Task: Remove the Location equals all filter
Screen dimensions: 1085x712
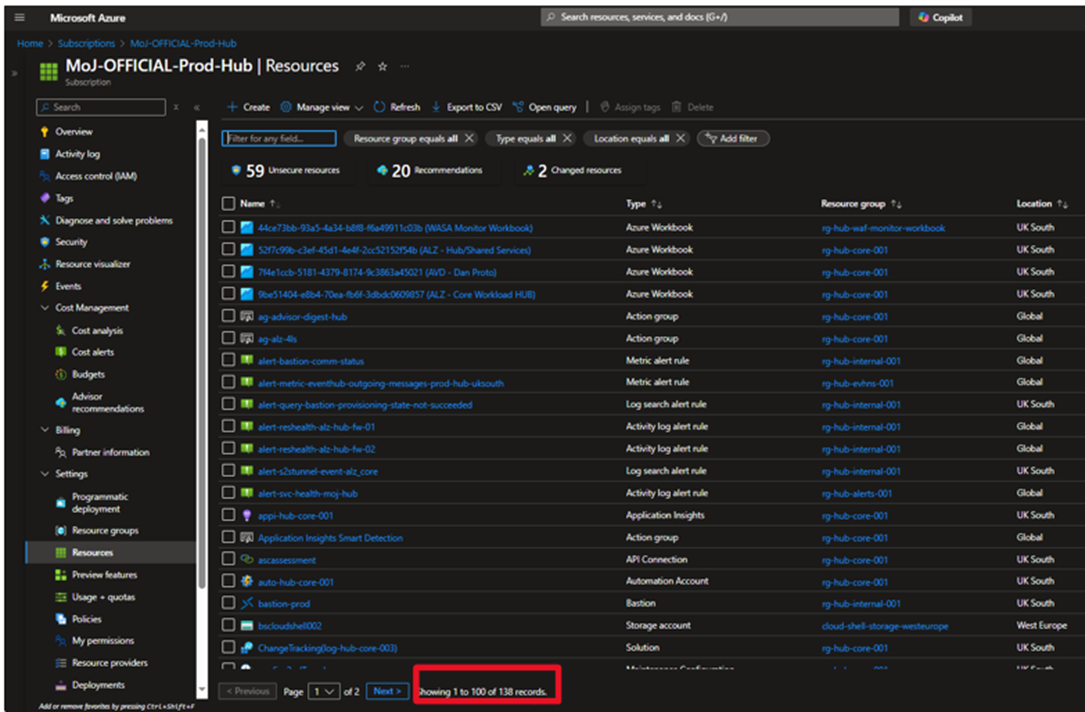Action: (681, 138)
